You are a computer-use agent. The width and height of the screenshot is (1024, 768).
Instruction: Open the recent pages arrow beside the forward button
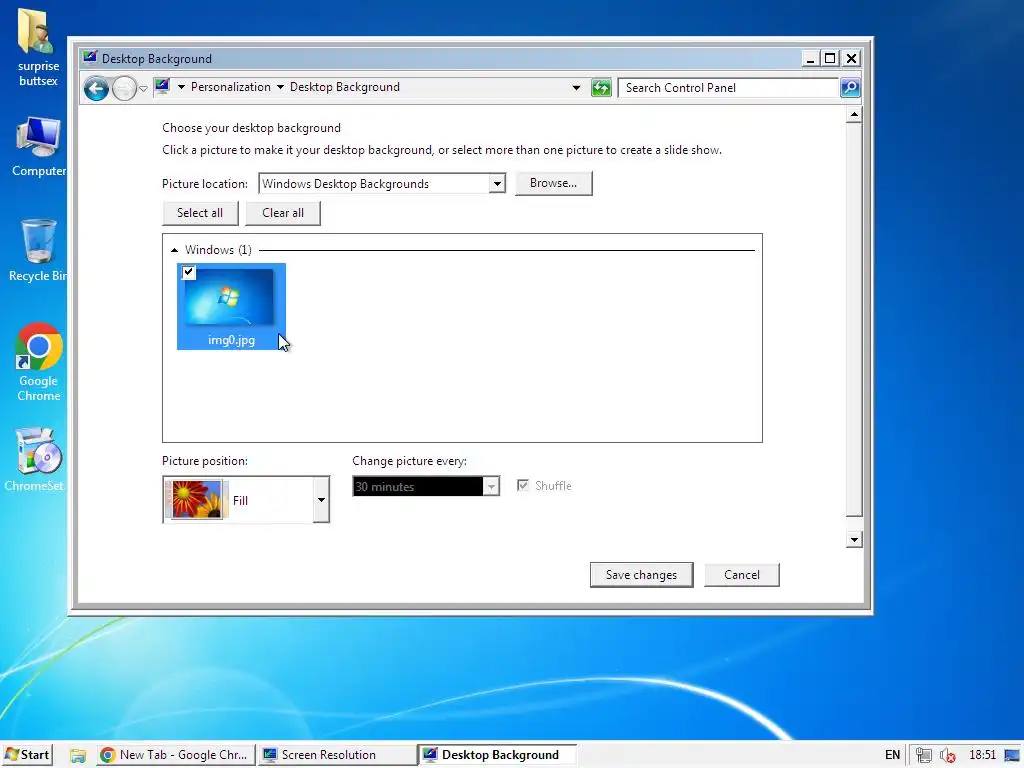coord(143,89)
